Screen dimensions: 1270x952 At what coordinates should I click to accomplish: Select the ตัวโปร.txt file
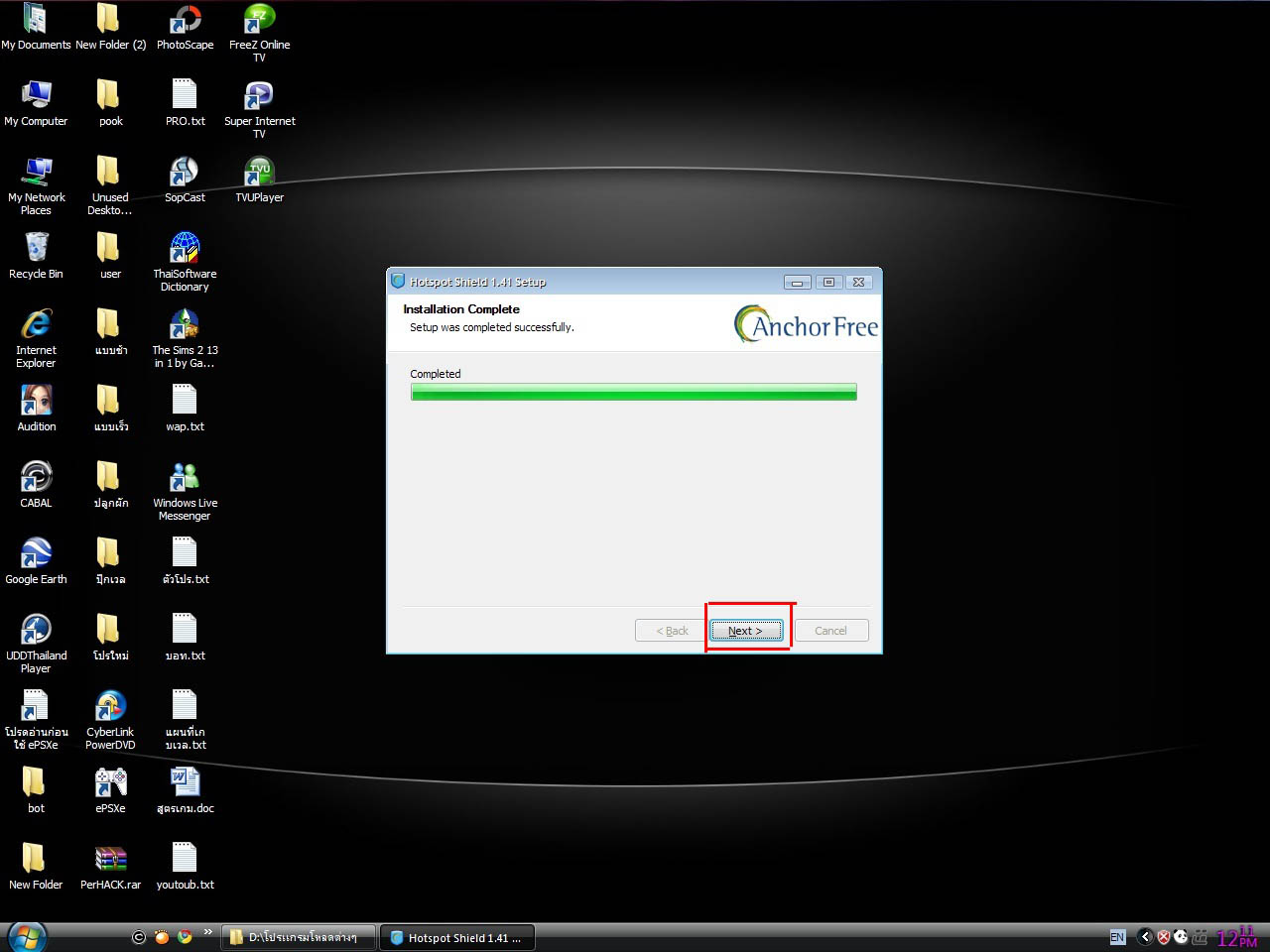[x=185, y=561]
